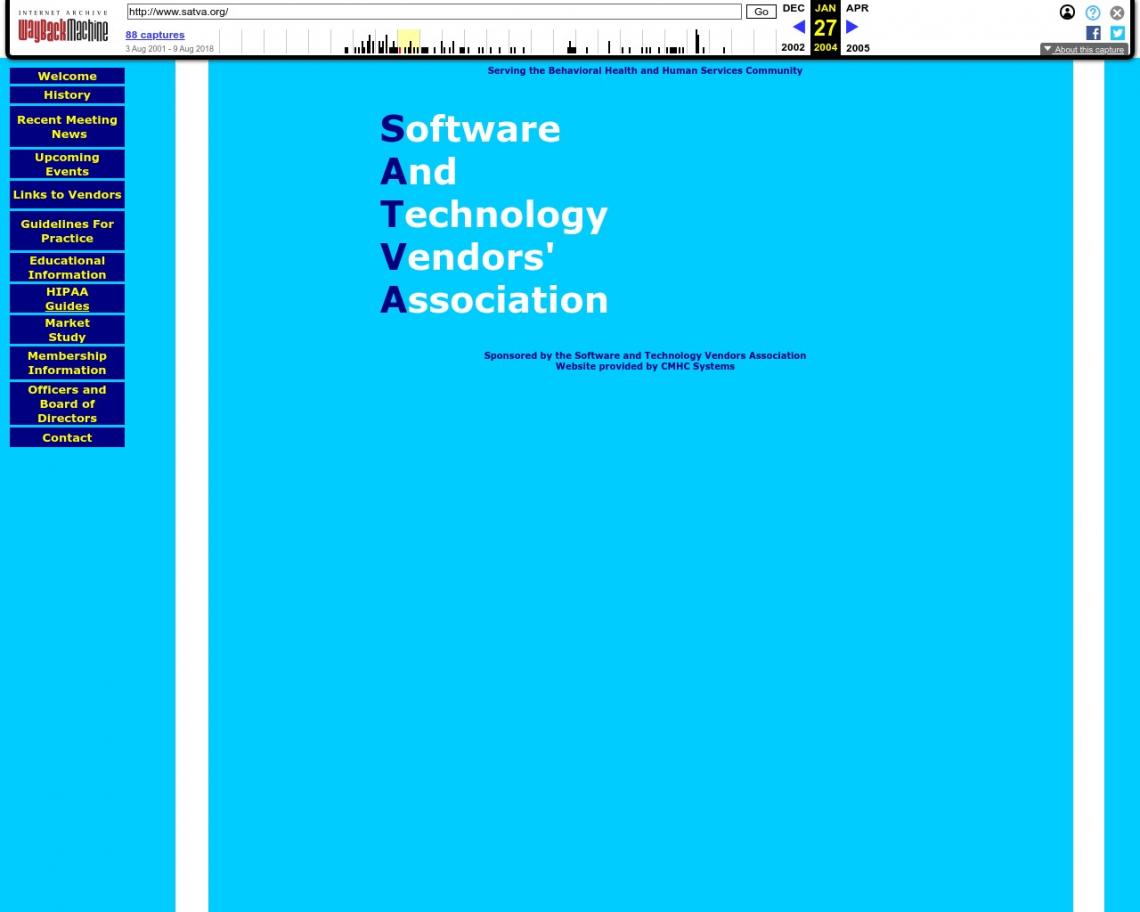Open Wayback help question icon
1140x912 pixels.
[x=1092, y=12]
